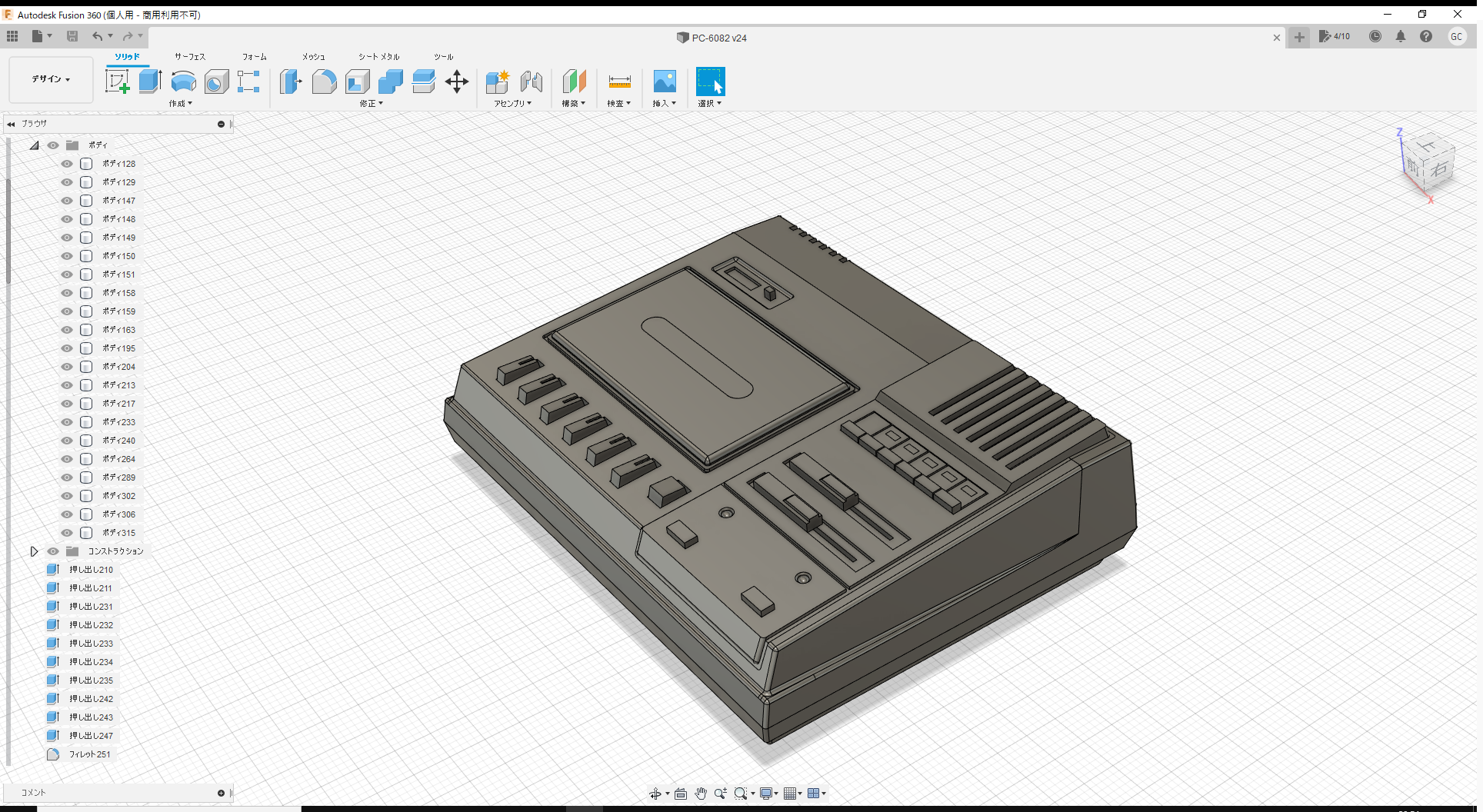Screen dimensions: 1483x812
Task: Select the Revolve tool
Action: (x=183, y=81)
